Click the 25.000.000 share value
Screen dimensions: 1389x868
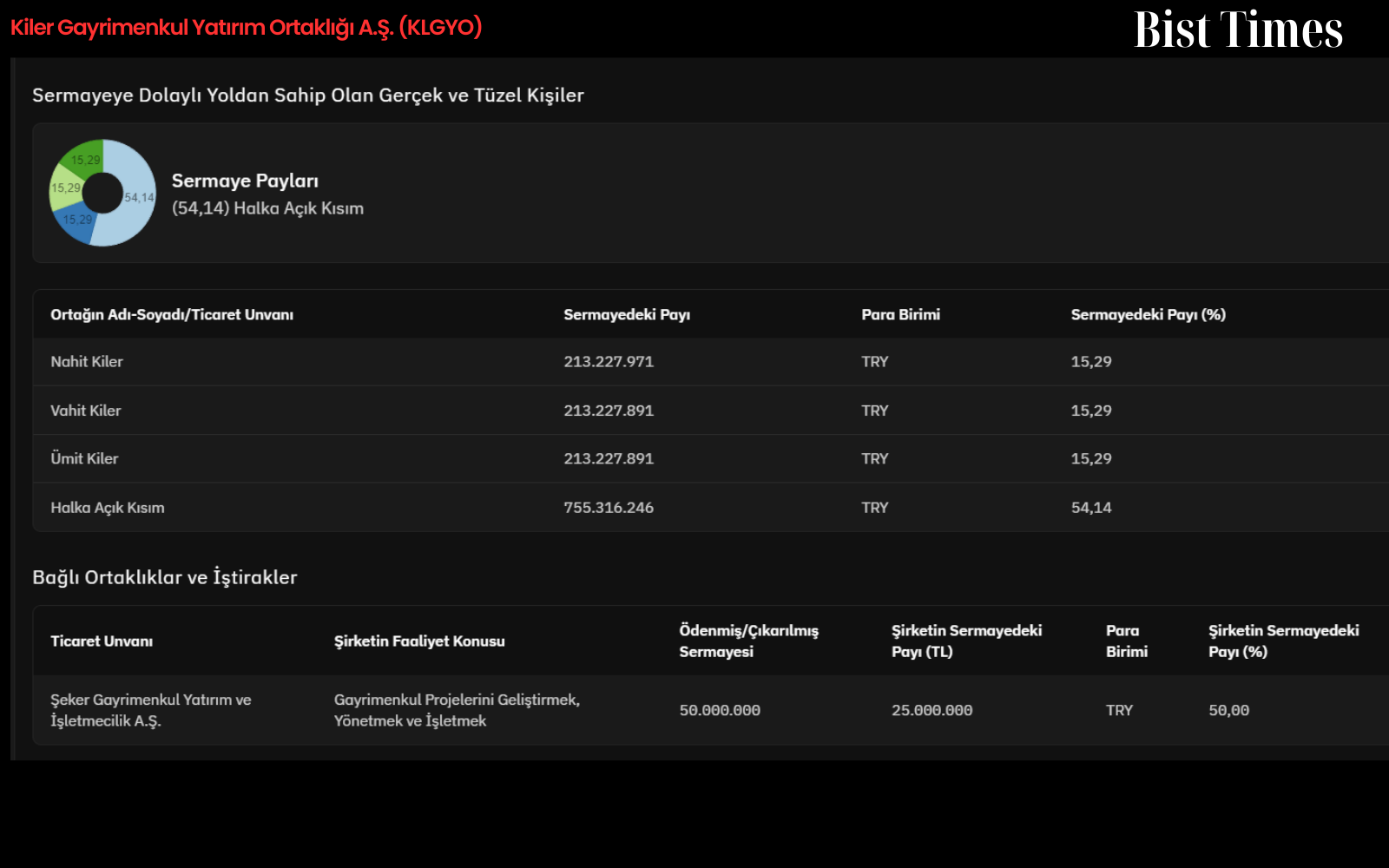[x=932, y=710]
